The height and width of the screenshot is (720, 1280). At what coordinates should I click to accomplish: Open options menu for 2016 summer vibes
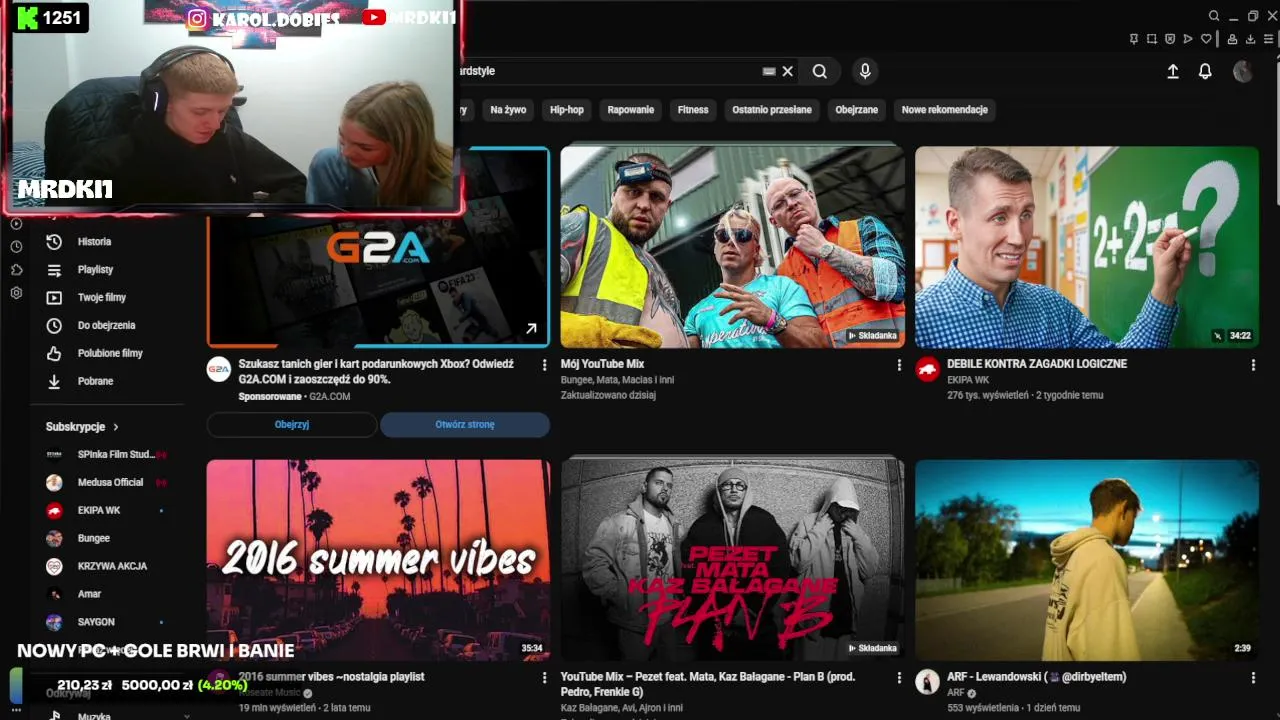[544, 678]
